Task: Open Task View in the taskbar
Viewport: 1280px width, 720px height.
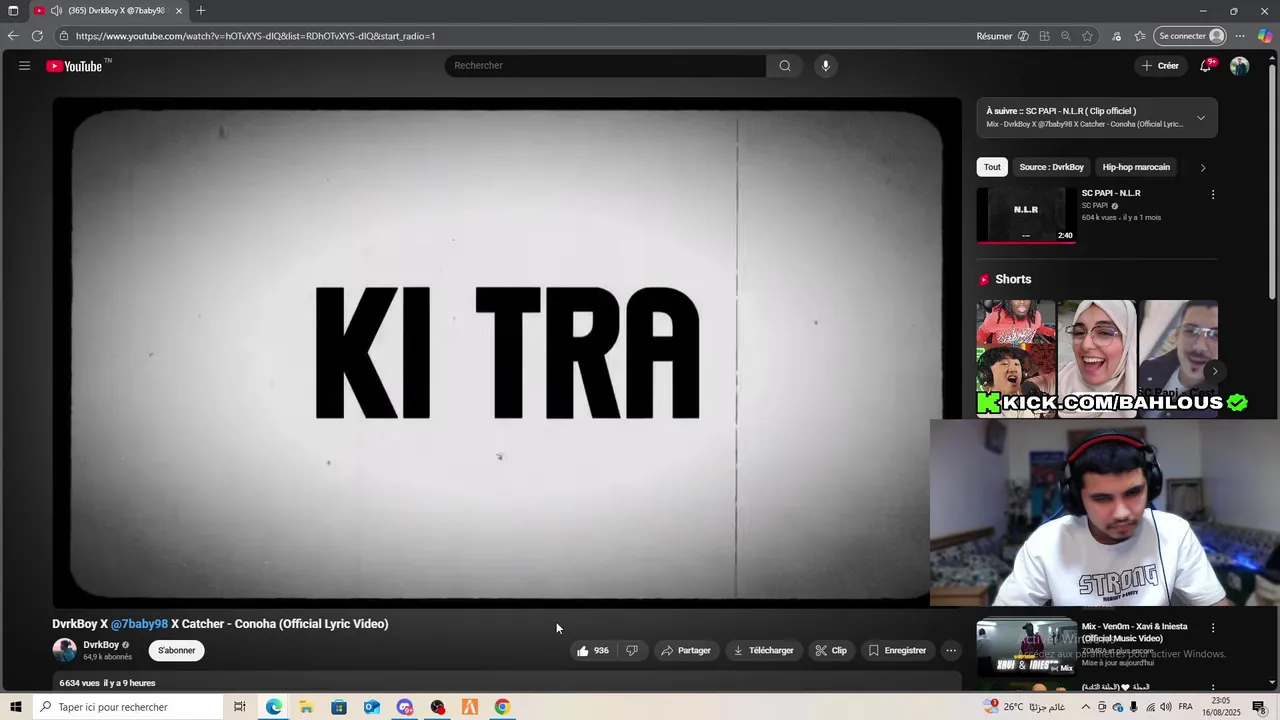Action: tap(240, 707)
